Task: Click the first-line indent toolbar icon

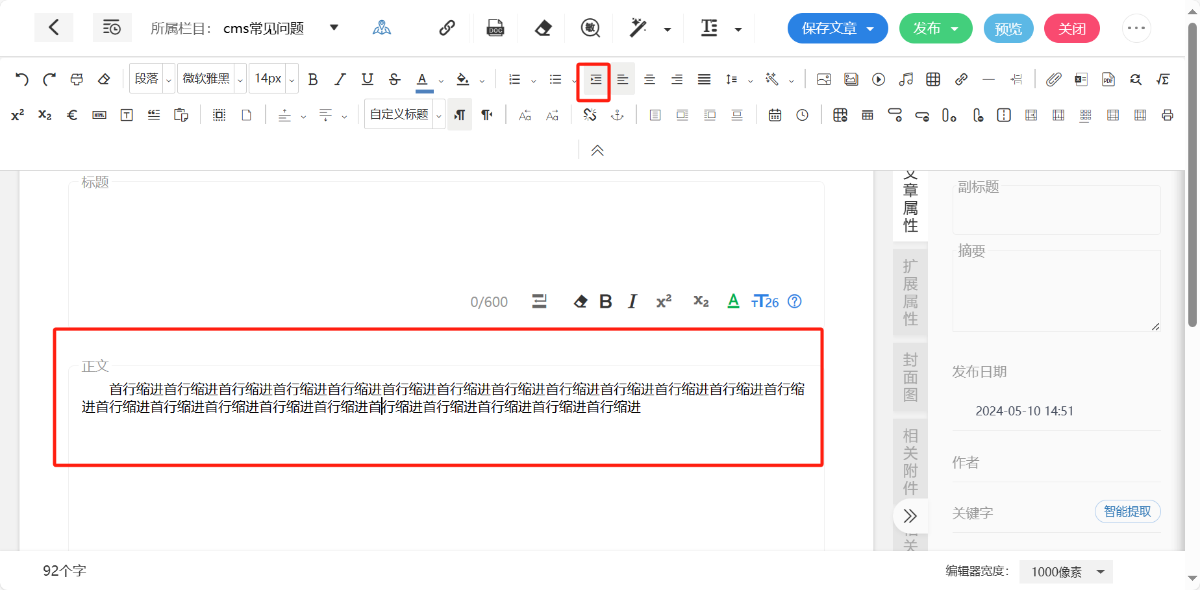Action: pos(595,80)
